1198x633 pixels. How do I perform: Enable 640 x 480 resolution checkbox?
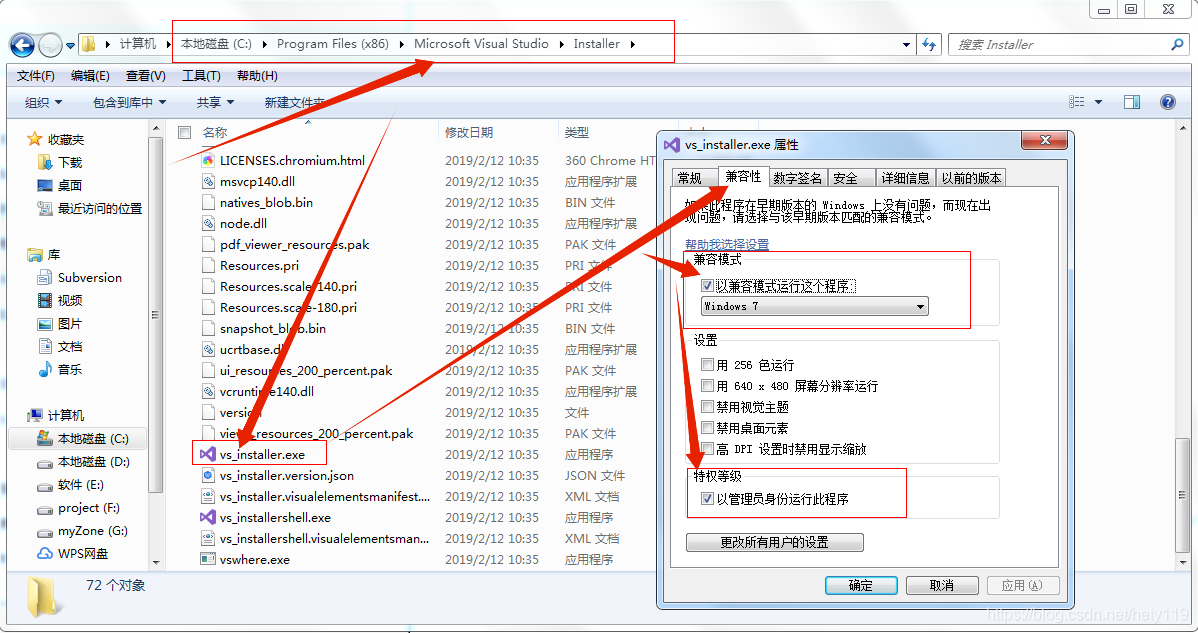(x=707, y=386)
